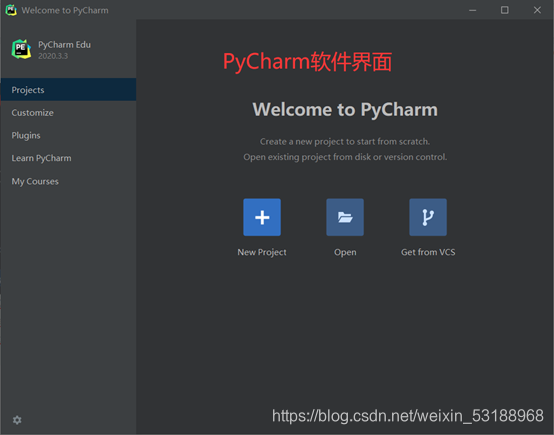Click the PyCharm Edu product name text
Screen dimensions: 554x435
tap(64, 45)
